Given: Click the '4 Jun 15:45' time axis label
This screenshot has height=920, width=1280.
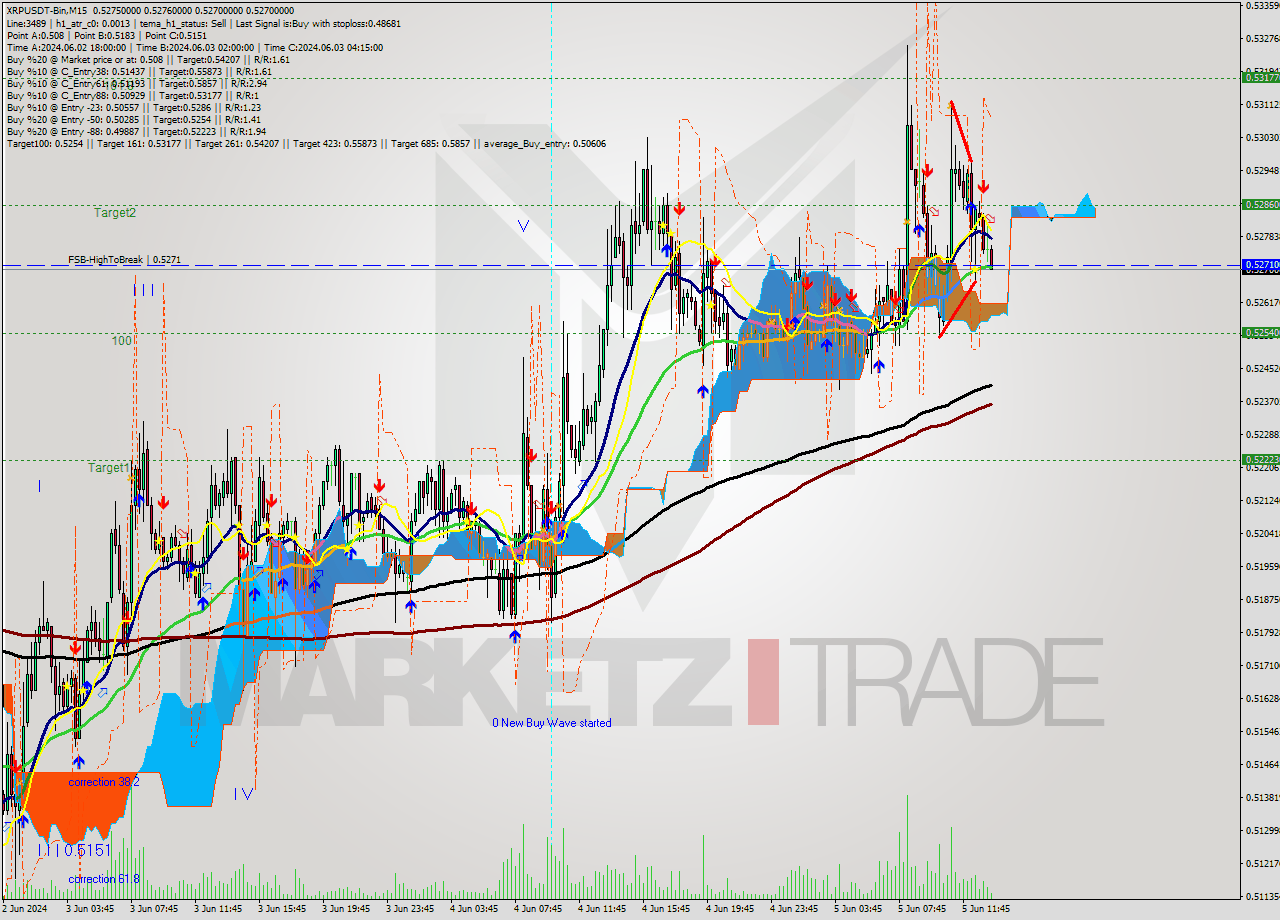Looking at the screenshot, I should pyautogui.click(x=665, y=909).
